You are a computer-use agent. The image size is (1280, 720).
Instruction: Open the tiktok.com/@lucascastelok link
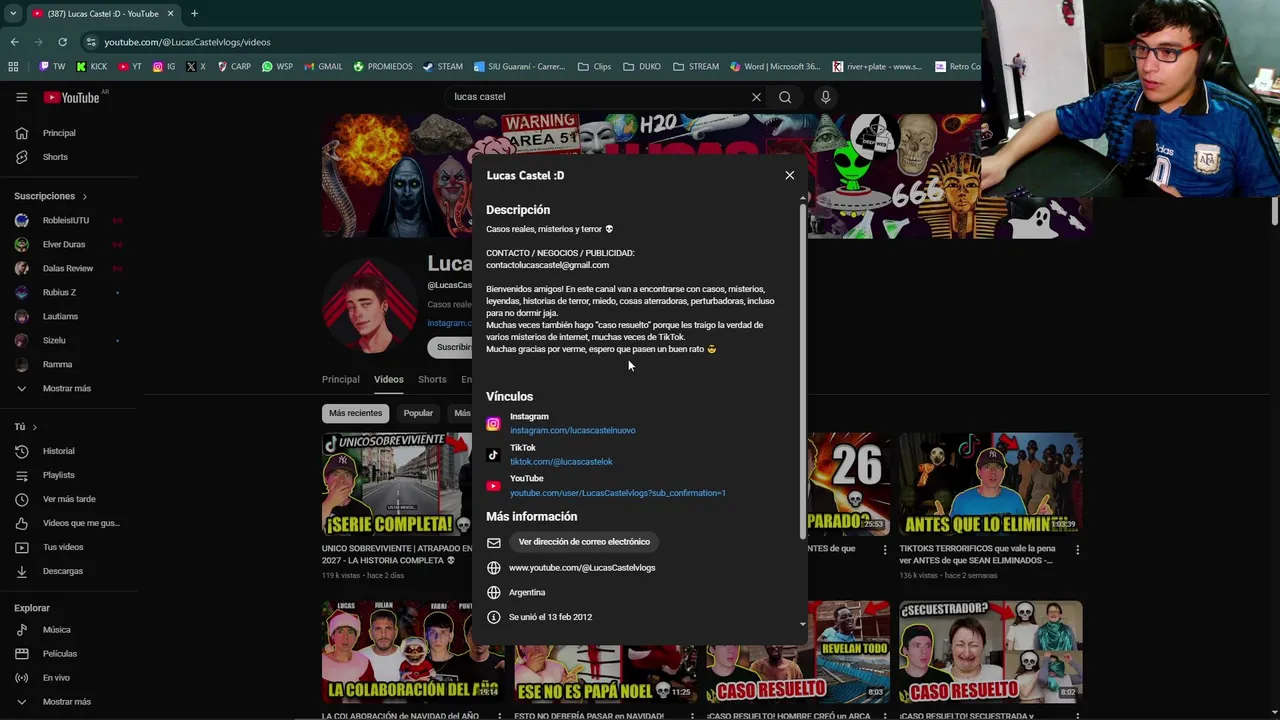click(561, 462)
